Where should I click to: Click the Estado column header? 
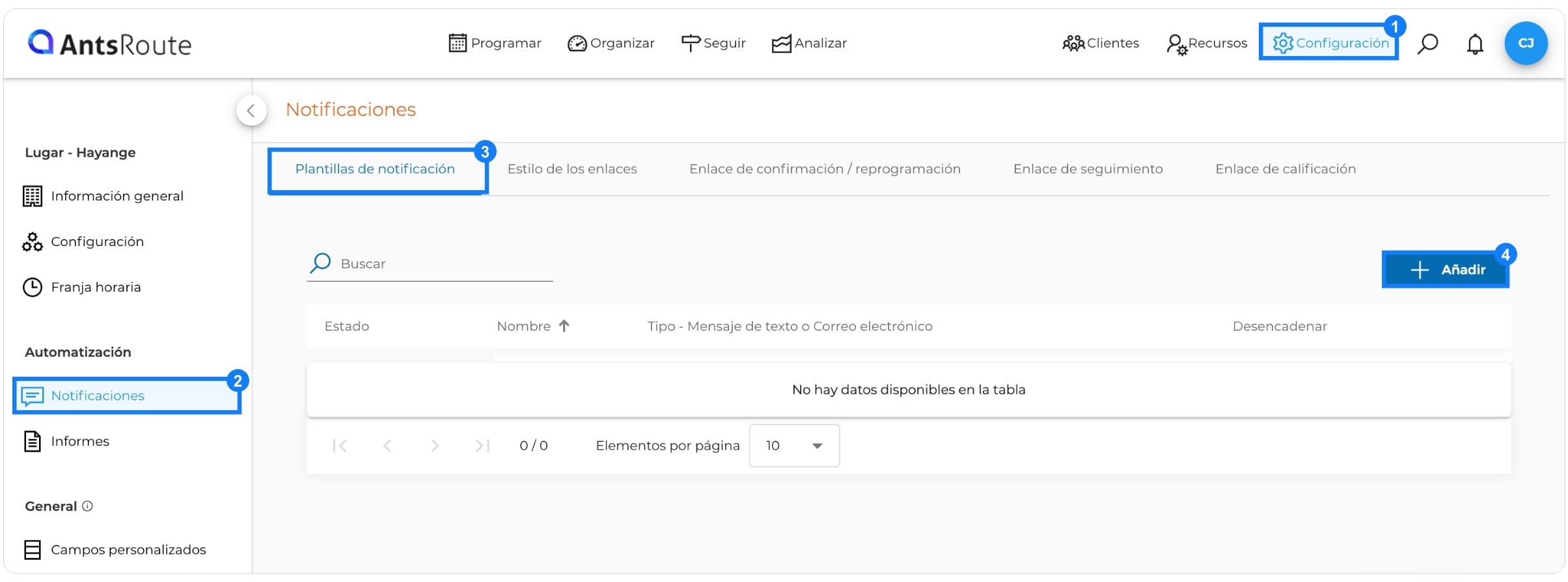[347, 326]
